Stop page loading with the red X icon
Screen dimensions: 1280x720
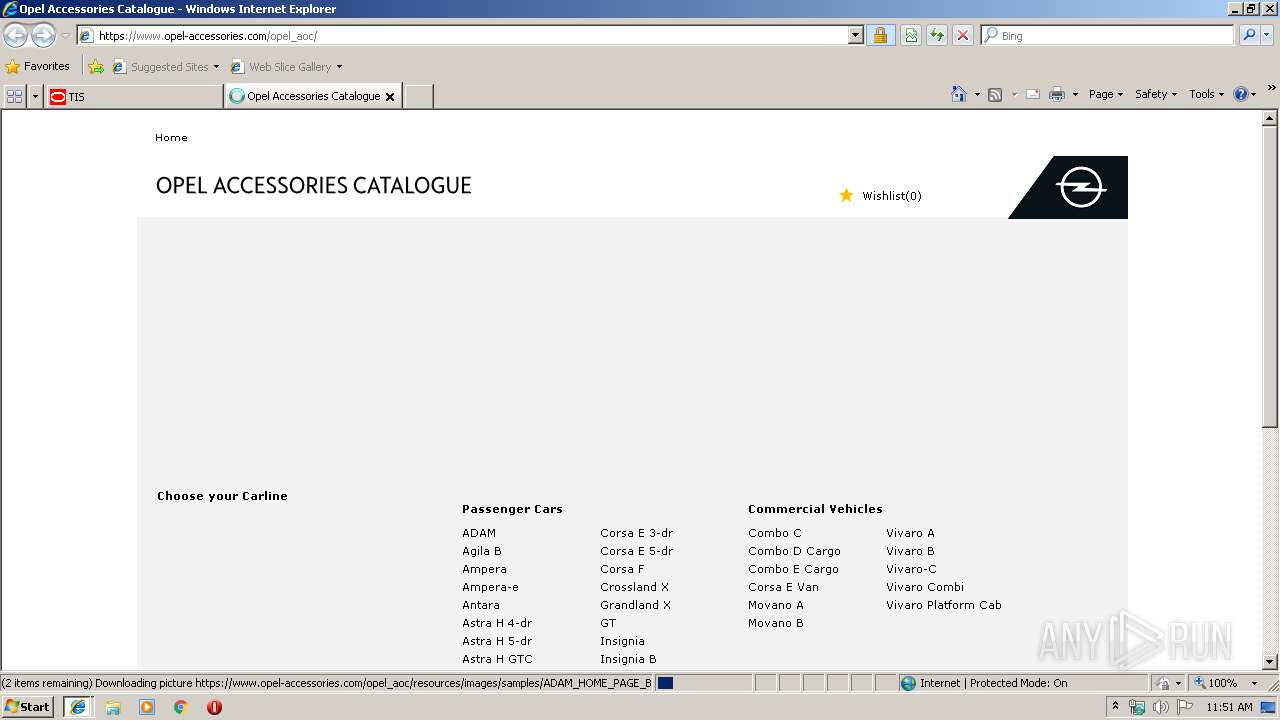[963, 35]
